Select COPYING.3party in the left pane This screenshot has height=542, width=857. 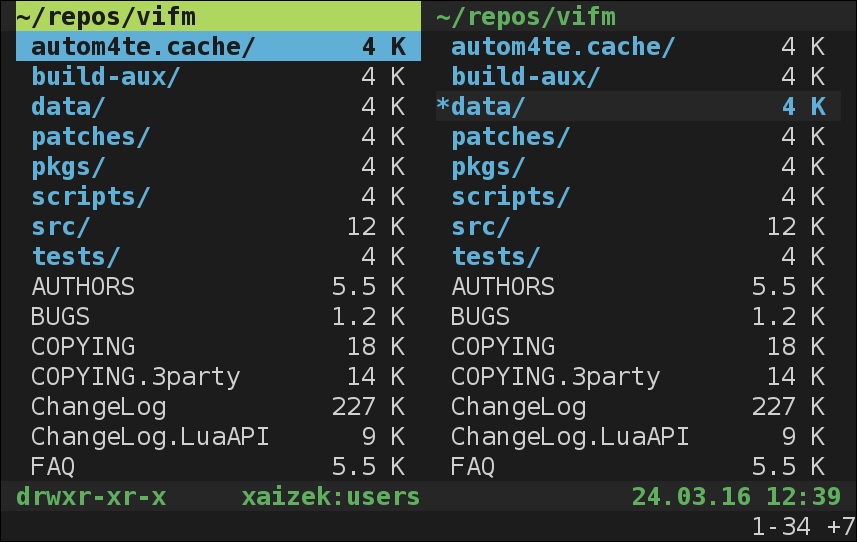point(219,377)
